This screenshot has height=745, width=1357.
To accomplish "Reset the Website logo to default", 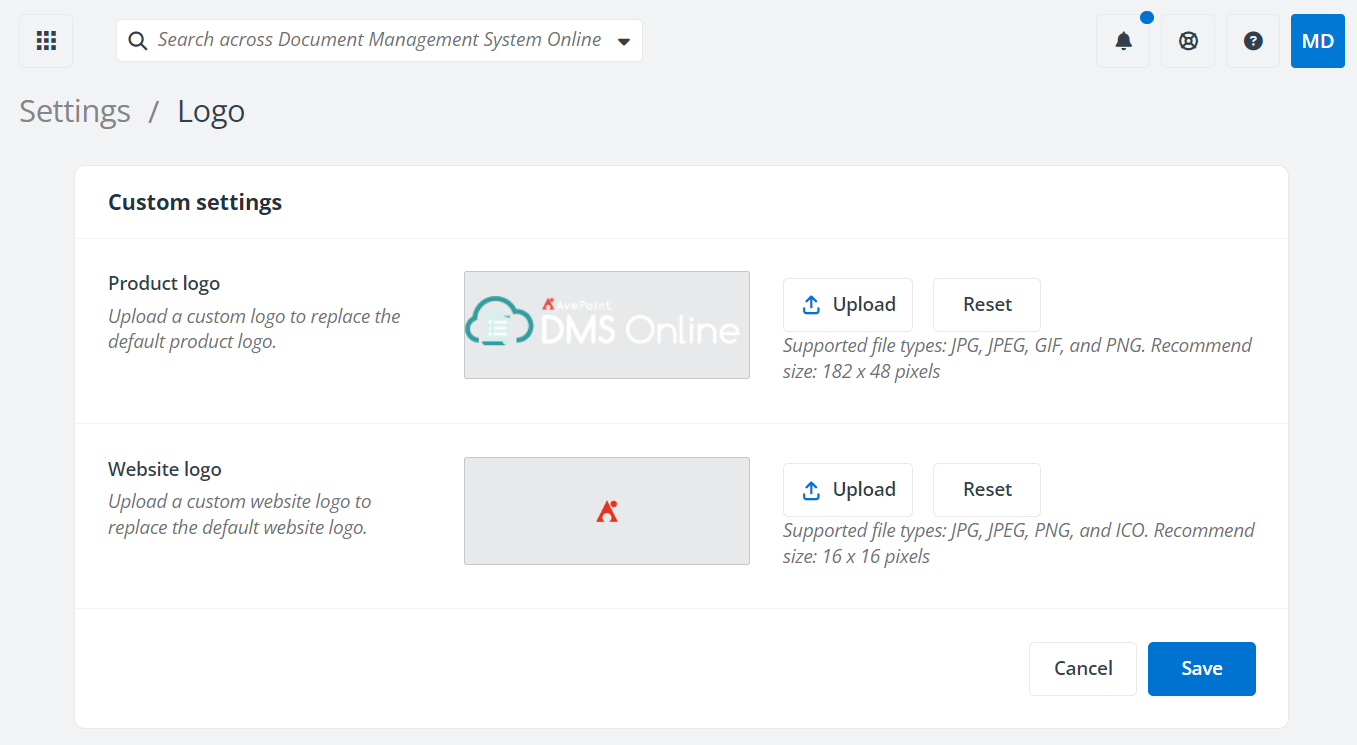I will [986, 489].
